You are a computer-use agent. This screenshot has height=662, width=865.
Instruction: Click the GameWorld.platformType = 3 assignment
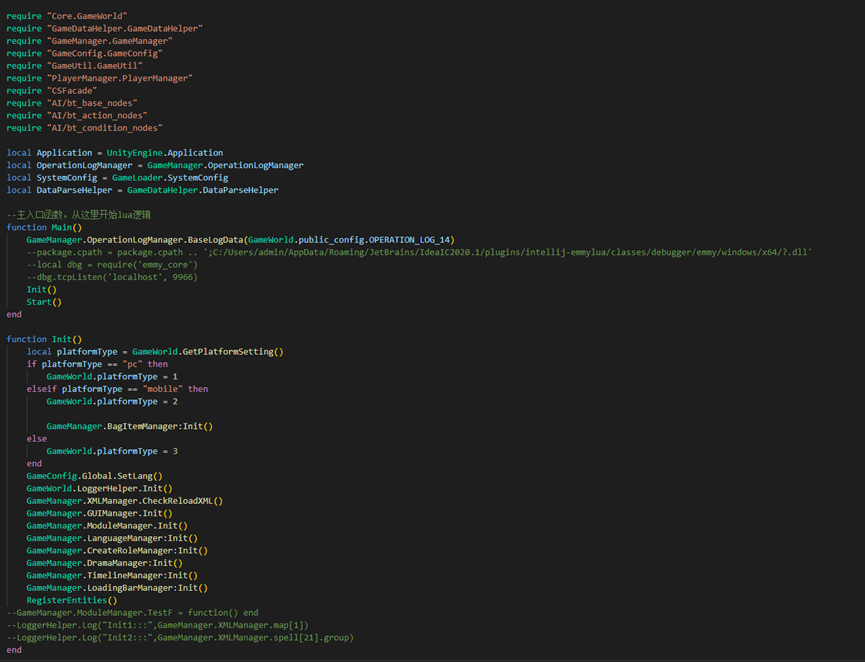[x=111, y=451]
